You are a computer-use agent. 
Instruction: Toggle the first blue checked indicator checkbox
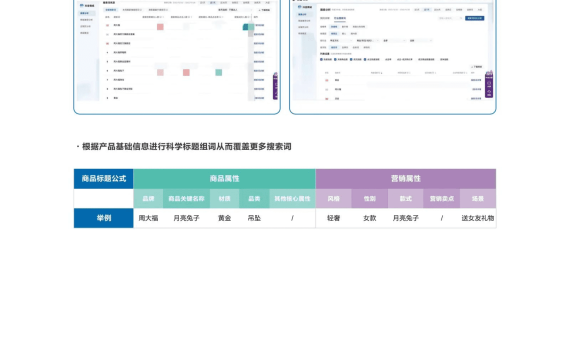(x=321, y=59)
